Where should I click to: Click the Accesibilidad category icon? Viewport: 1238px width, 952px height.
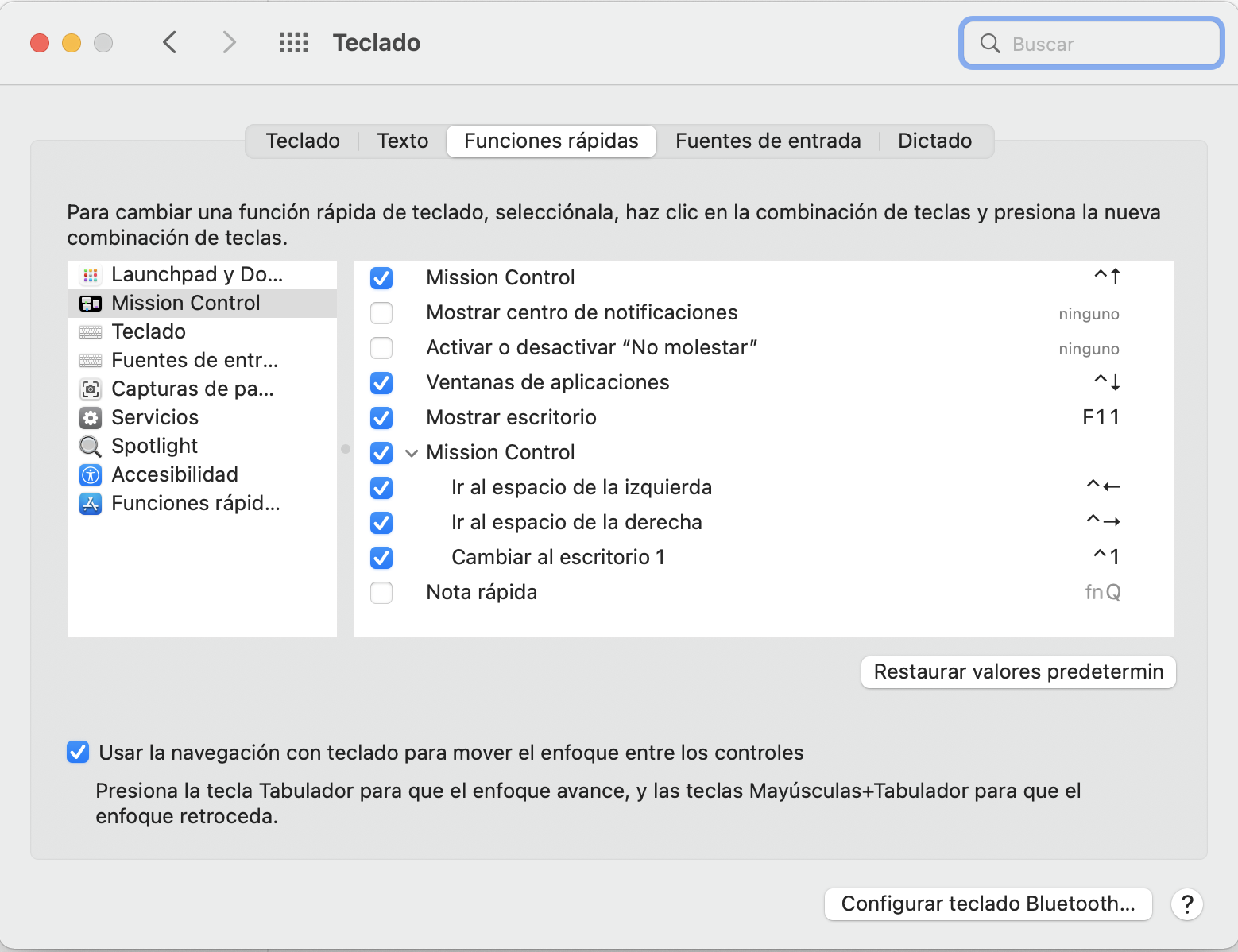(x=91, y=475)
